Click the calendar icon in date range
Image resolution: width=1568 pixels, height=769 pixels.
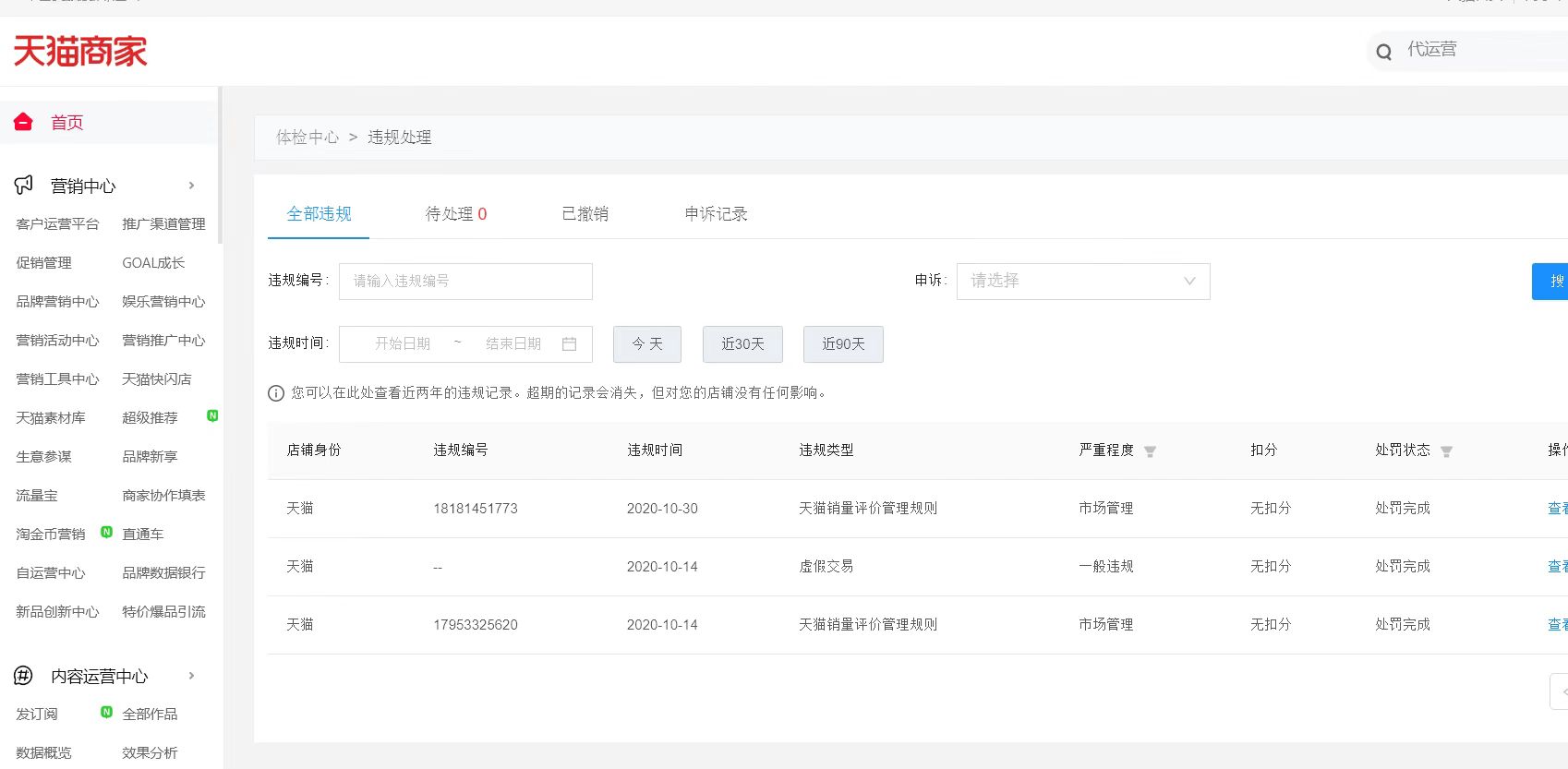click(x=569, y=343)
